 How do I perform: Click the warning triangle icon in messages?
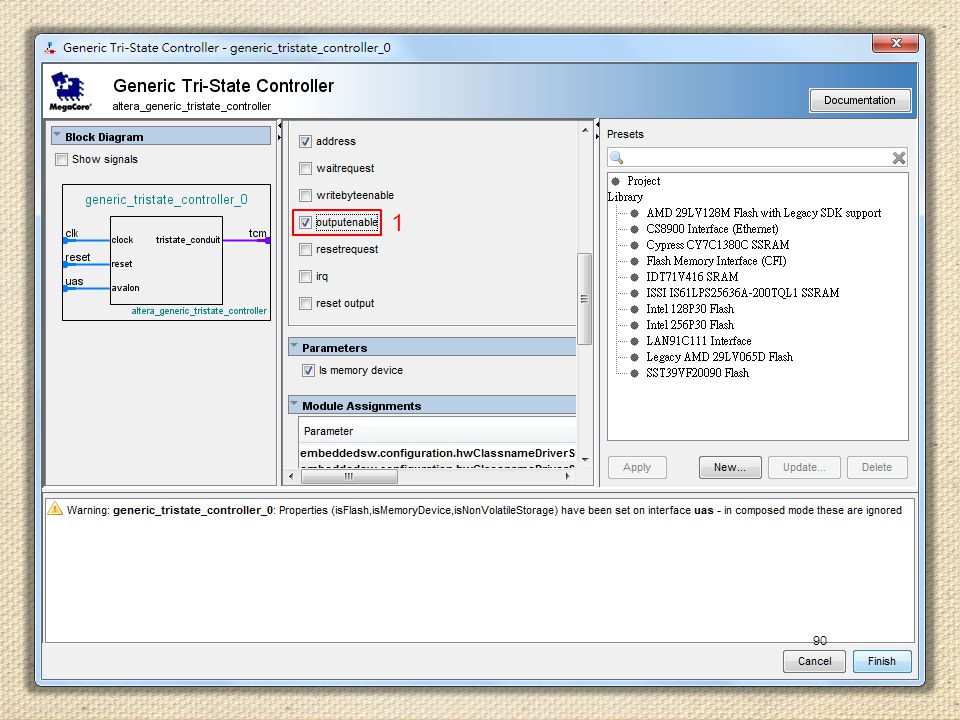pyautogui.click(x=55, y=509)
